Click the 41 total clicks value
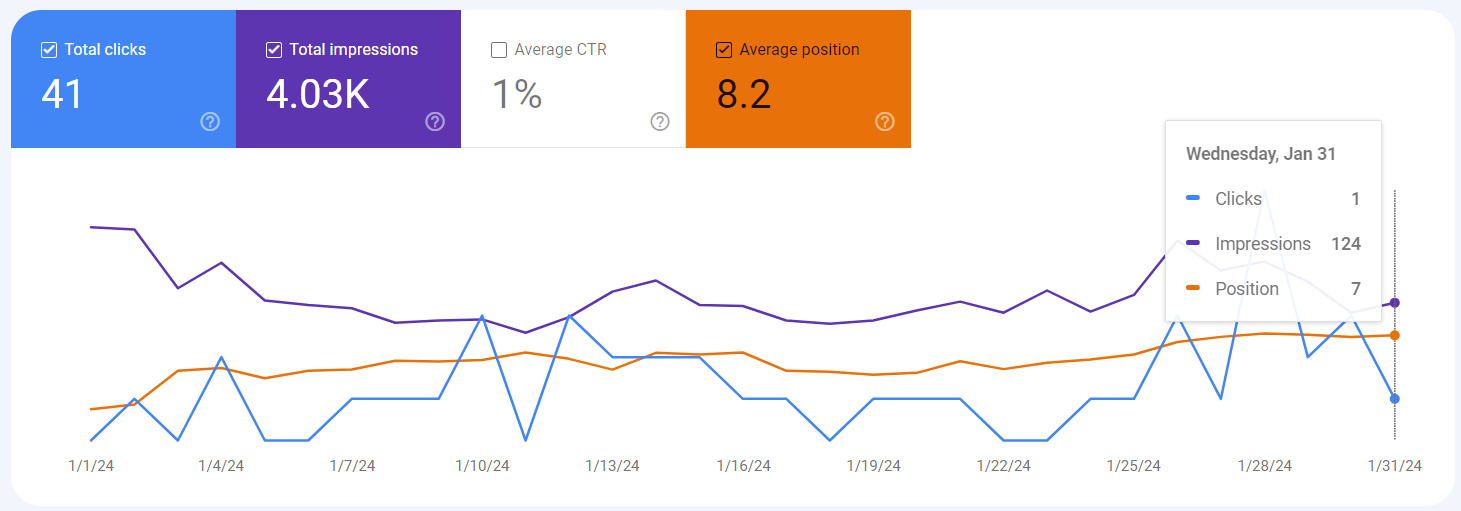Image resolution: width=1461 pixels, height=511 pixels. (62, 94)
